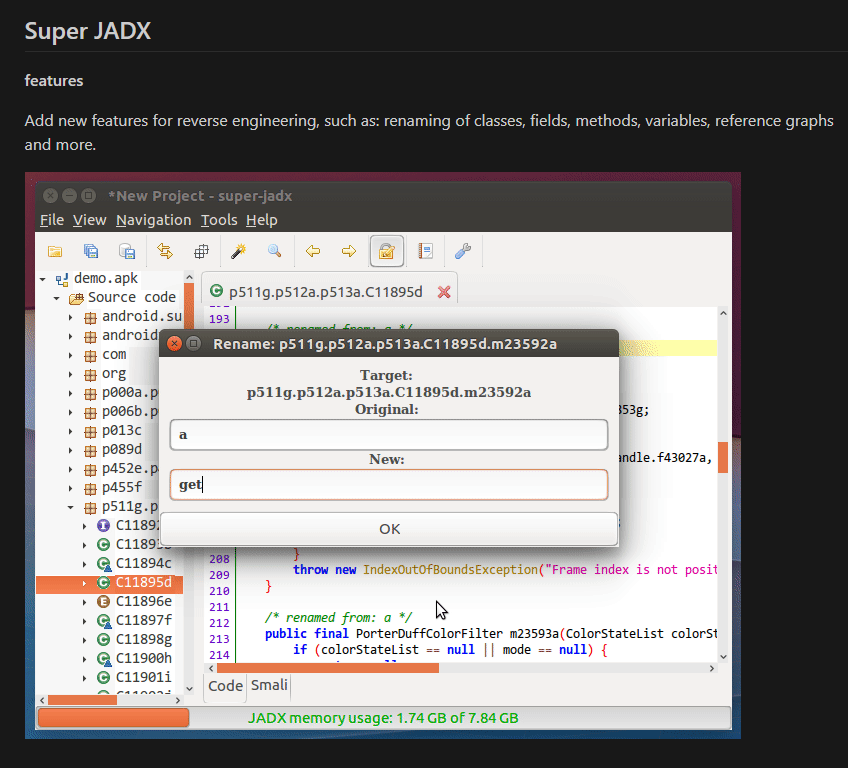Image resolution: width=848 pixels, height=768 pixels.
Task: Click the JADX memory usage progress bar
Action: click(x=384, y=718)
